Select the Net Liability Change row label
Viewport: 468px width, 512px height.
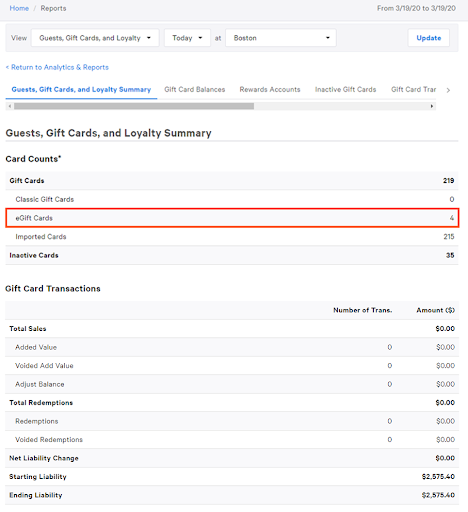[x=44, y=458]
